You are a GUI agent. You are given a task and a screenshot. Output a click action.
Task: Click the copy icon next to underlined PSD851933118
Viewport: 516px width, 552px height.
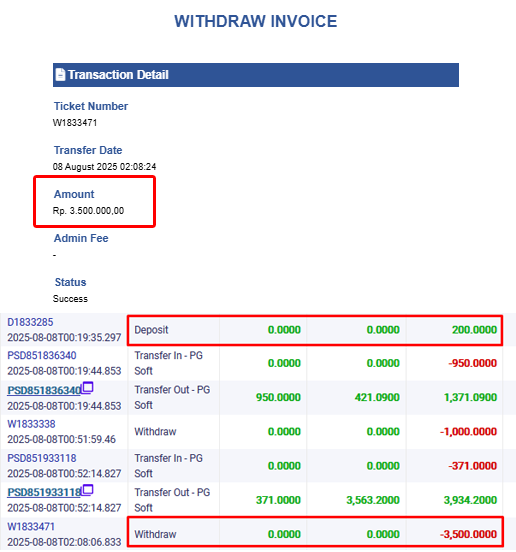tap(87, 490)
